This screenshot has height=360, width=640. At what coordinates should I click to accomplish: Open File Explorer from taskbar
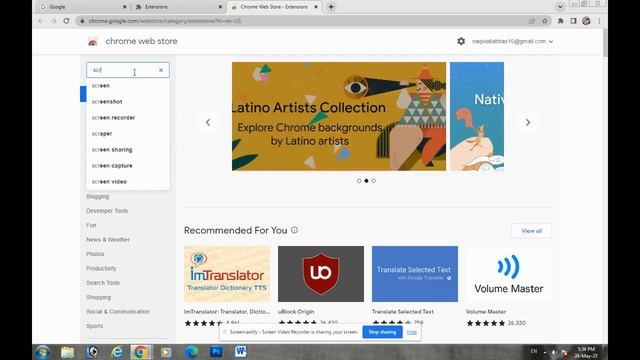tap(68, 352)
